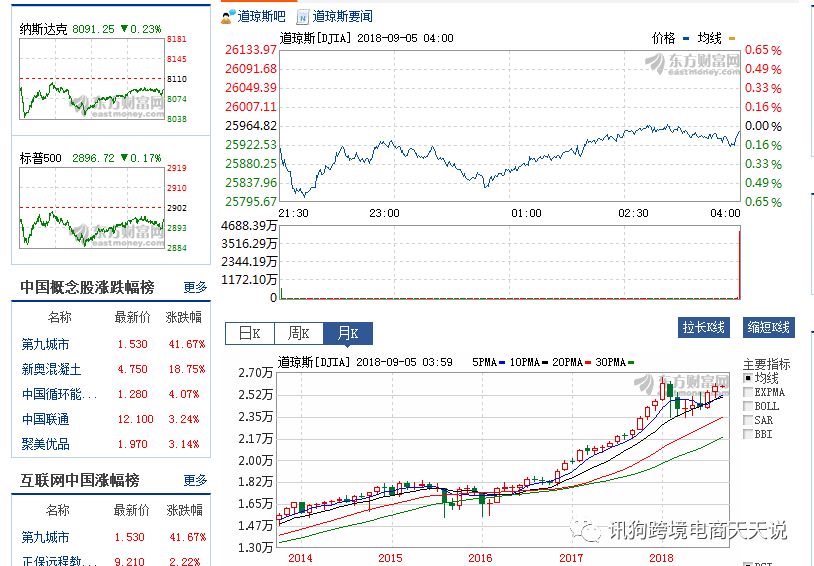The height and width of the screenshot is (566, 814).
Task: Open 聚美优品 stock link
Action: tap(46, 444)
